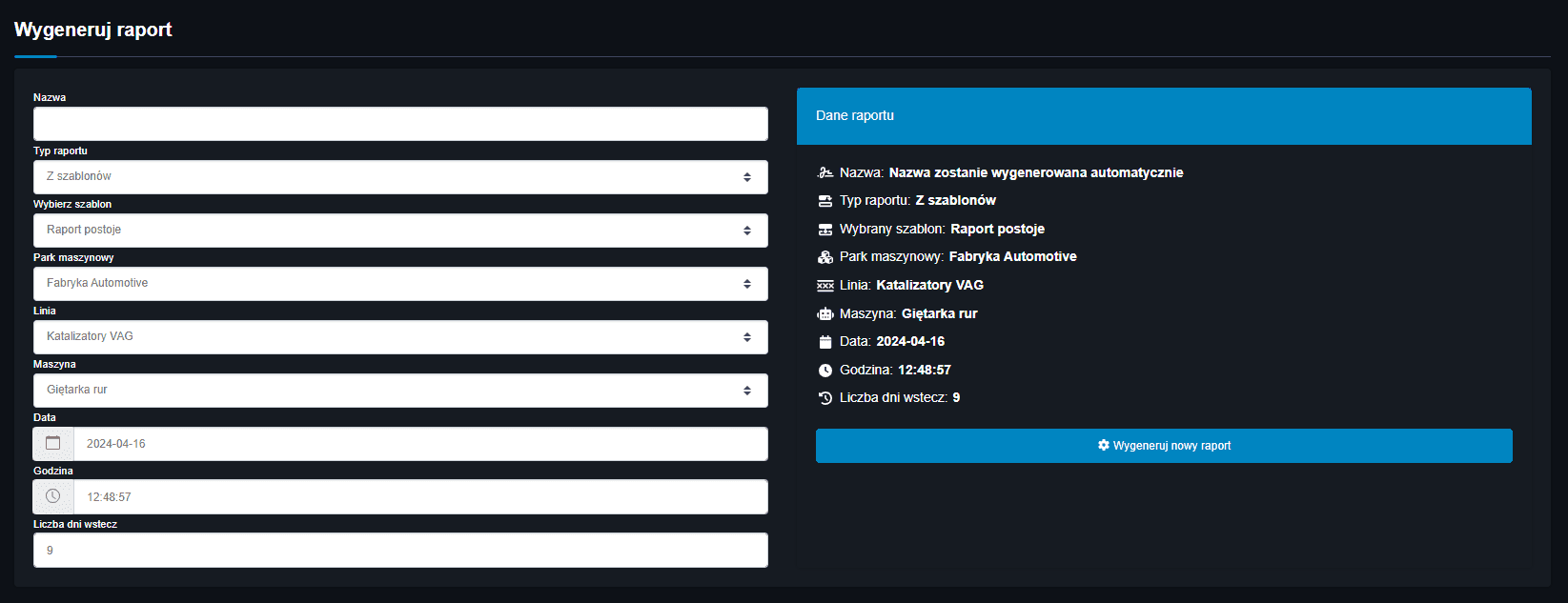Screen dimensions: 1568x603
Task: Click the clock icon beside Godzina field
Action: point(53,497)
